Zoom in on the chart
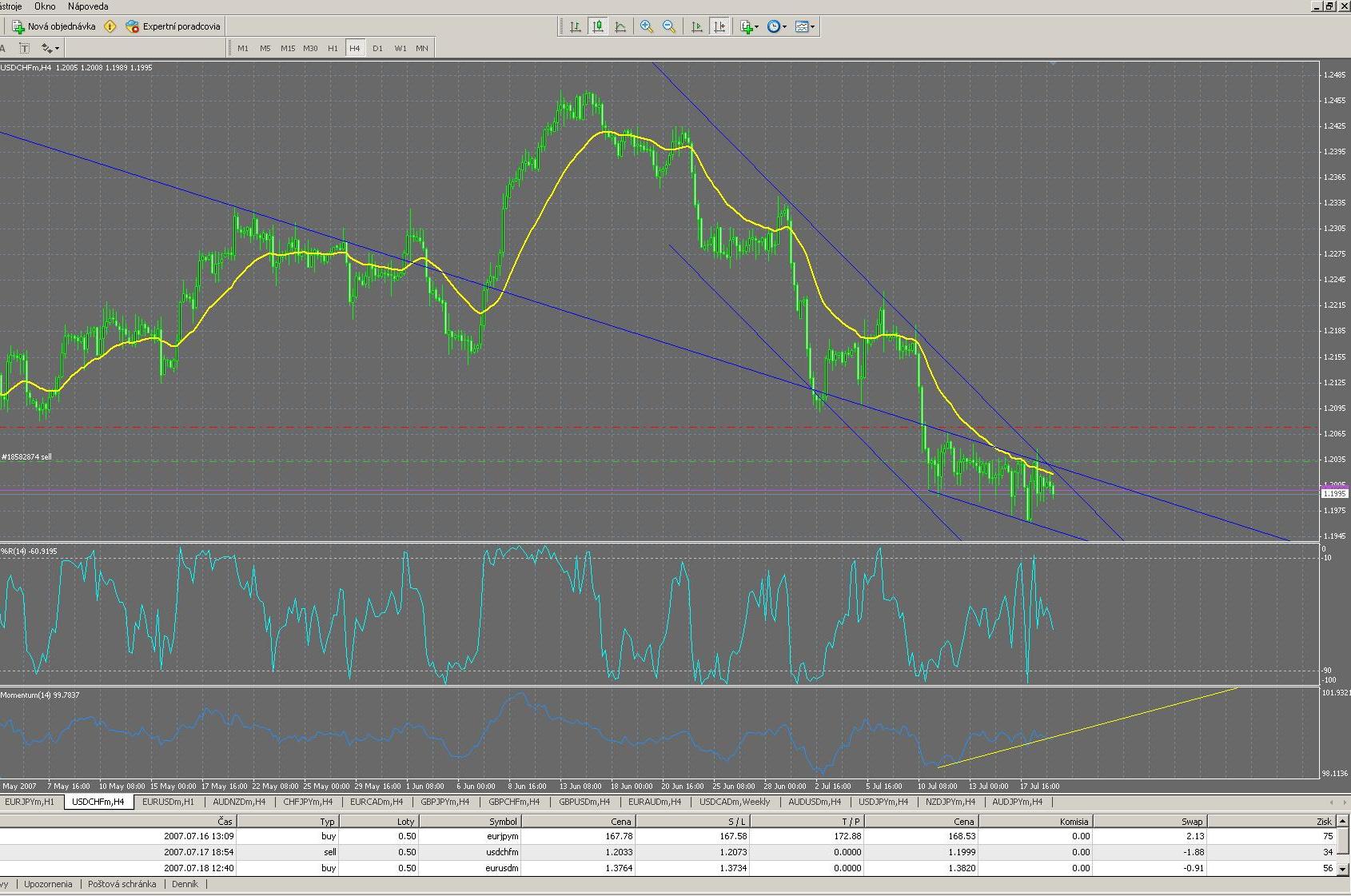 point(647,26)
